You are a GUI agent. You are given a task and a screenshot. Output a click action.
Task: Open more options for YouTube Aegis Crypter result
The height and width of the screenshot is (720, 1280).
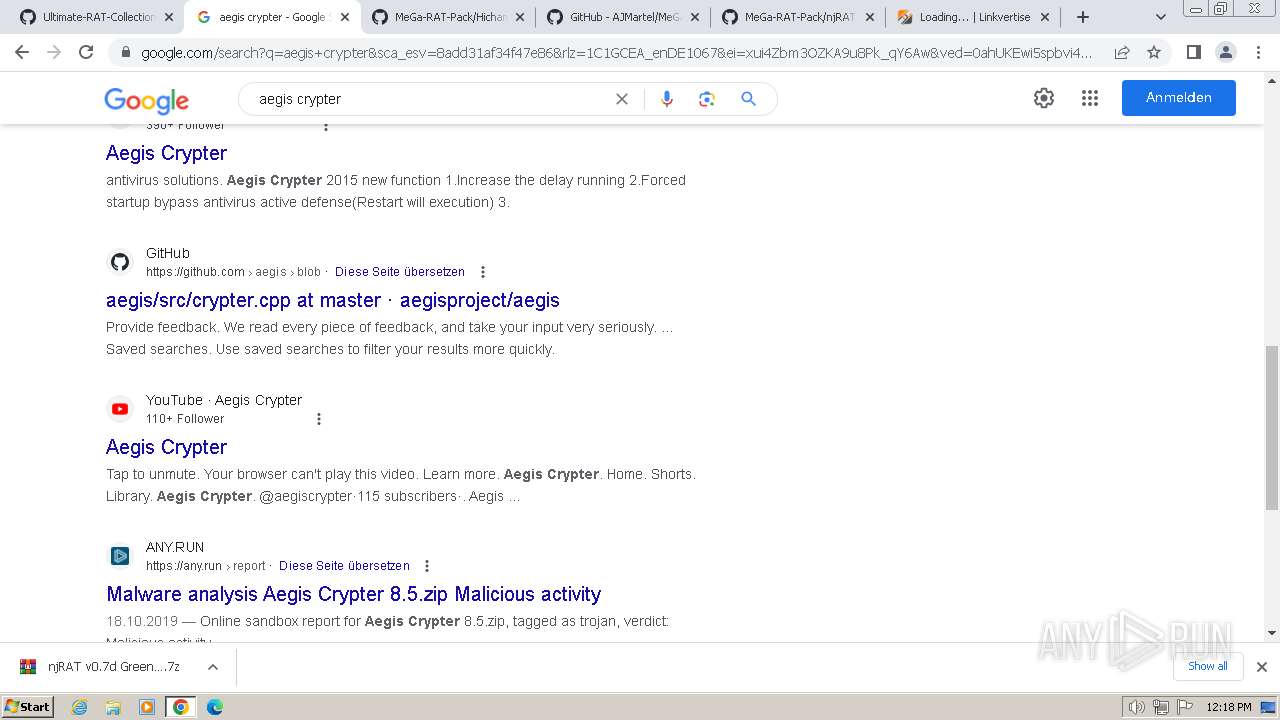[319, 419]
